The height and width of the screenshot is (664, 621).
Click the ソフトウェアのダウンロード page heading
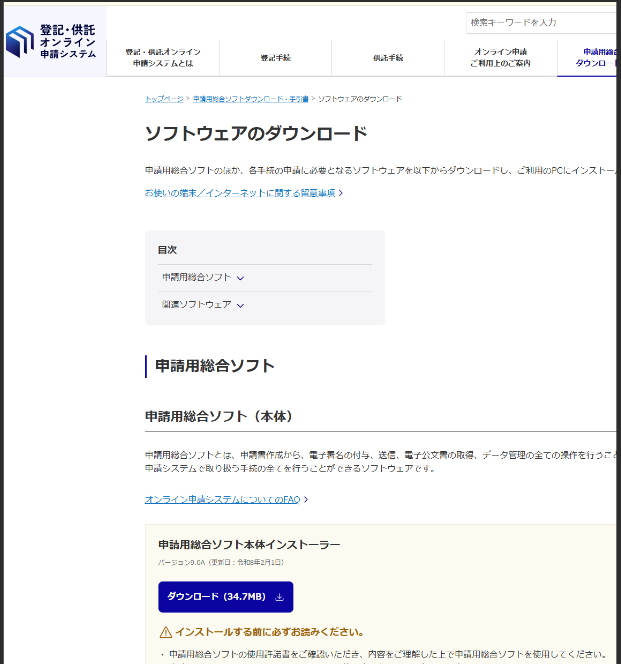[256, 134]
